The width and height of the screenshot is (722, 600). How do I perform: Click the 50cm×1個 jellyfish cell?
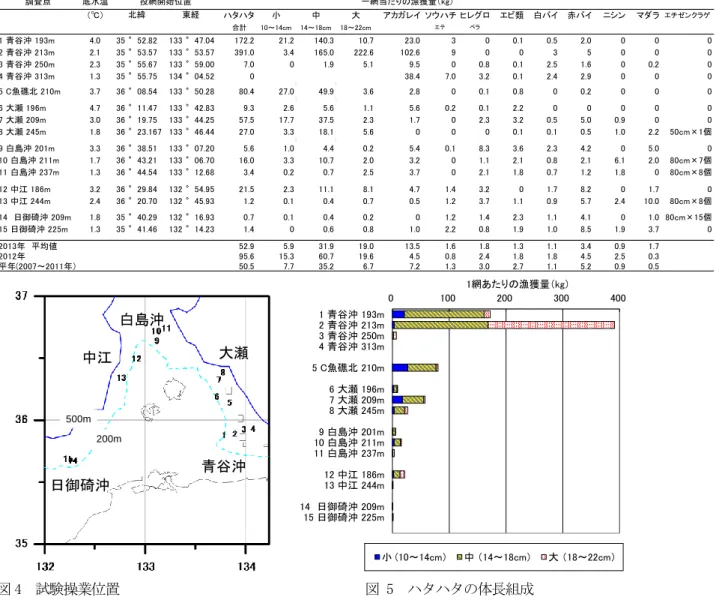coord(690,132)
